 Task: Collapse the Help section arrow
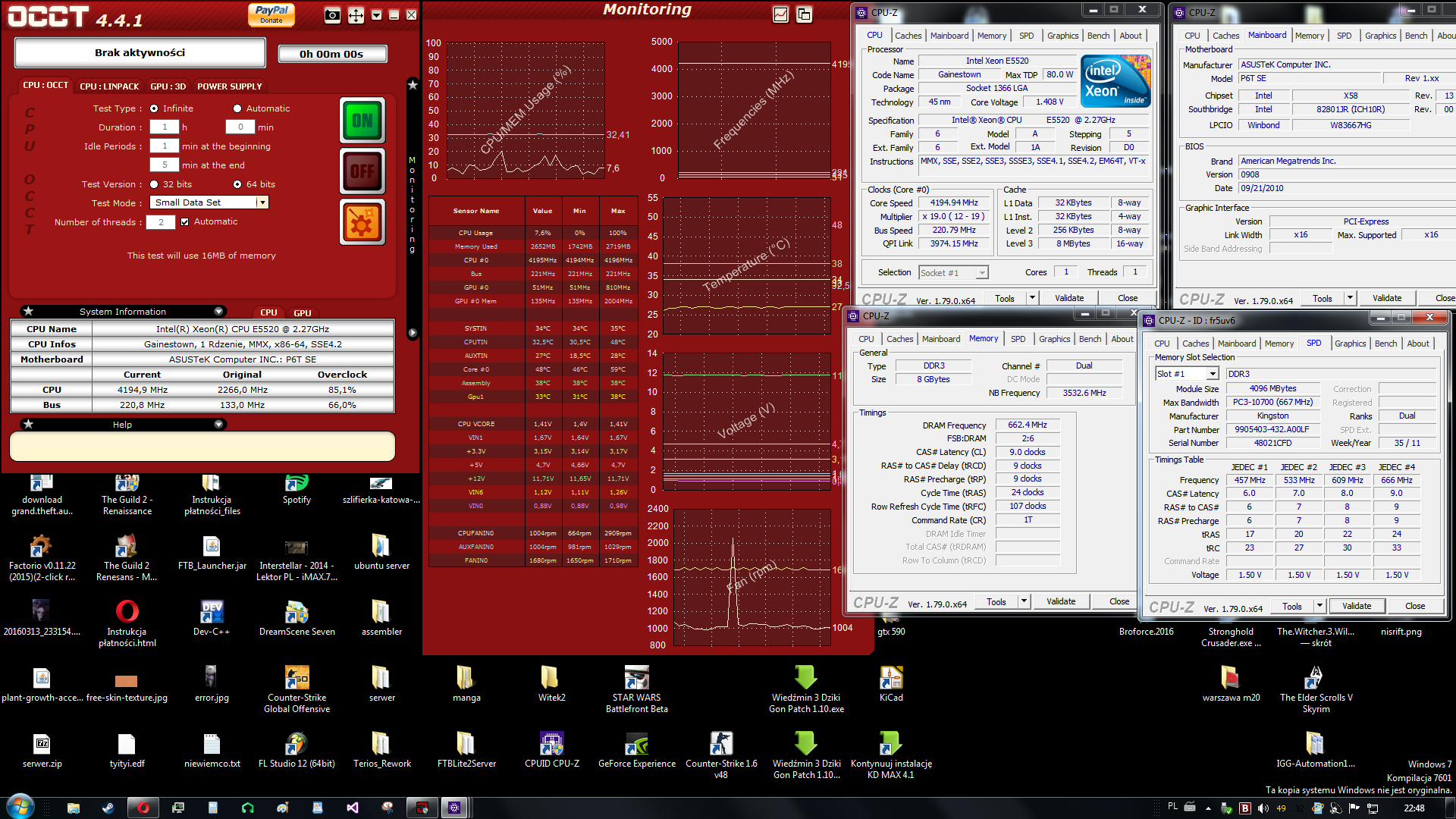[218, 425]
